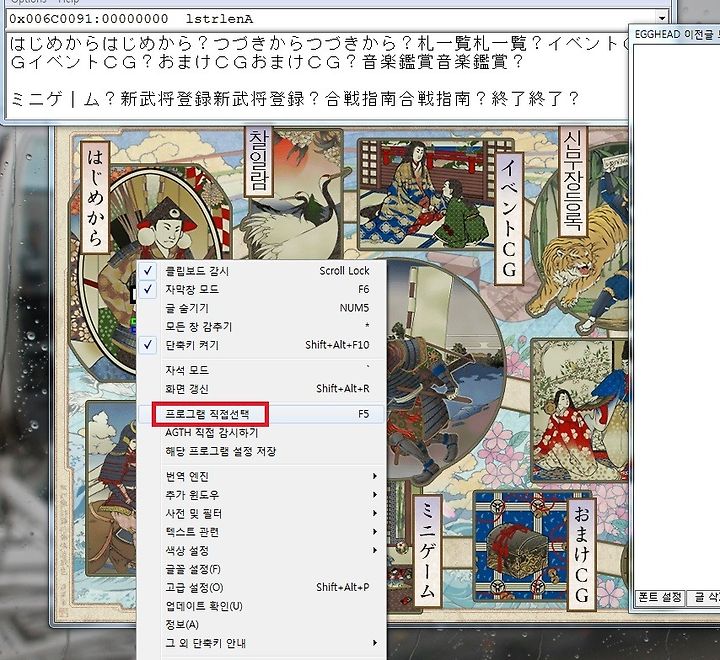
Task: Select AGTH 직접 감시하기 menu entry
Action: coord(261,433)
